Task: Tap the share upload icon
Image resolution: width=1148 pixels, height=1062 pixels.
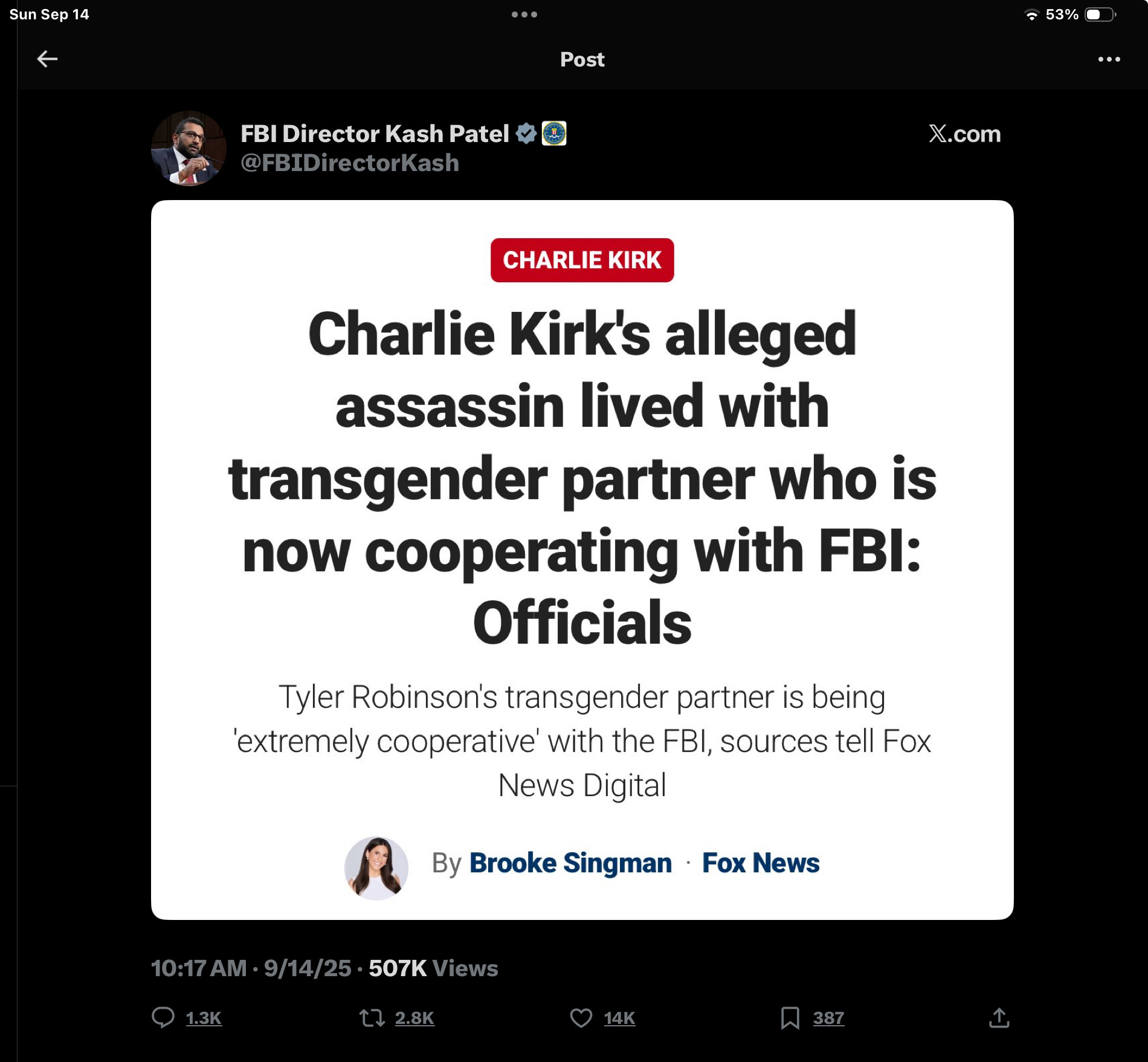Action: pos(999,1018)
